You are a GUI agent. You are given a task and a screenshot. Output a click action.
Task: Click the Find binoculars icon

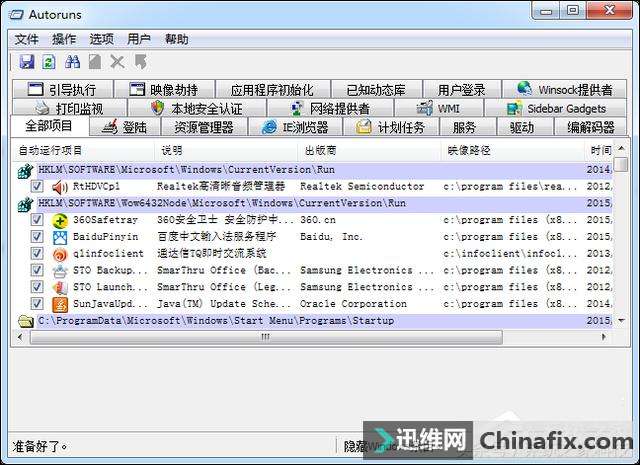72,62
